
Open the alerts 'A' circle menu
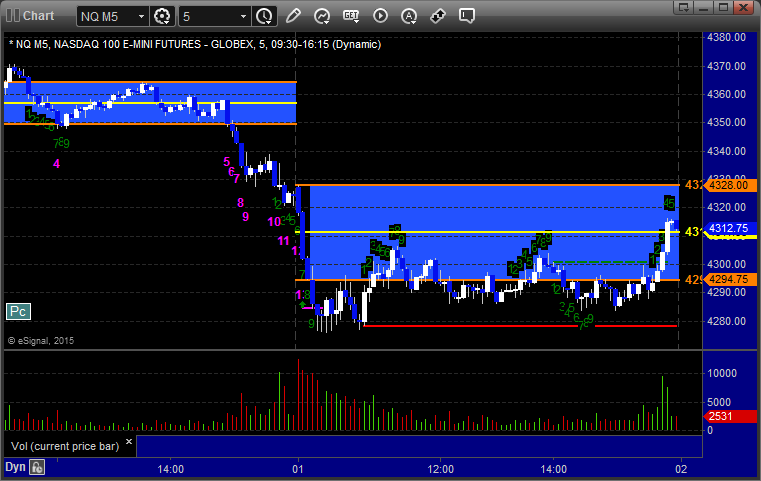click(x=409, y=16)
